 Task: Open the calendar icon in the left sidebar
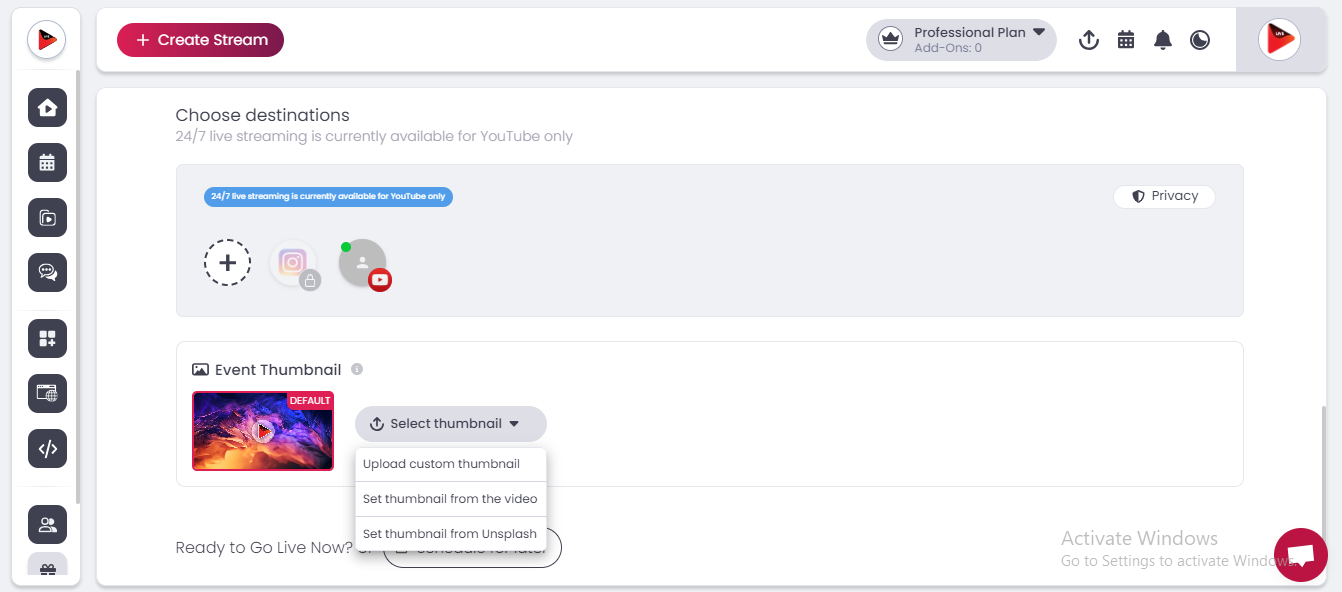(x=47, y=163)
